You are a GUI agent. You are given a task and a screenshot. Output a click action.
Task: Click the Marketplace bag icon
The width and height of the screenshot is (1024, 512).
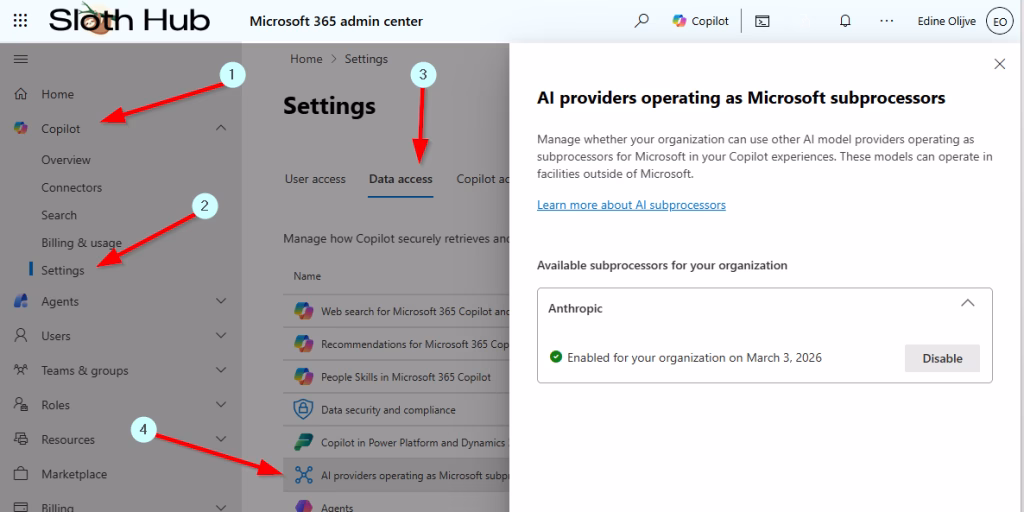point(21,474)
